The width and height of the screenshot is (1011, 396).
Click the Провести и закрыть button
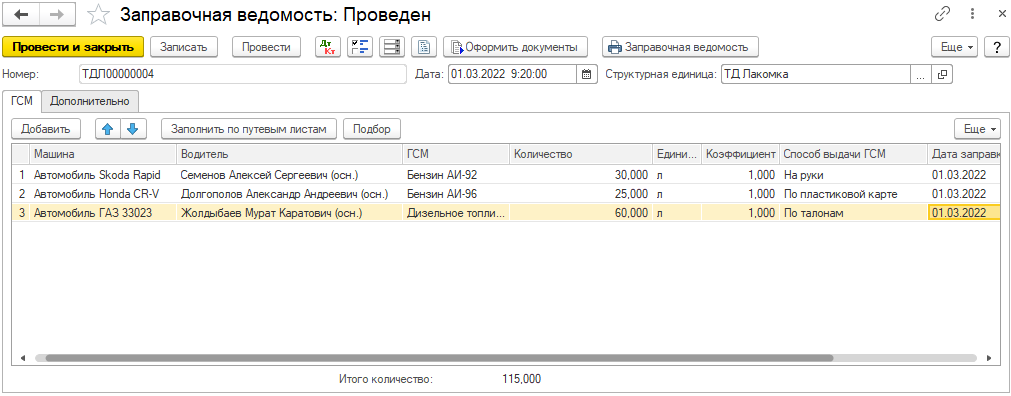(73, 47)
